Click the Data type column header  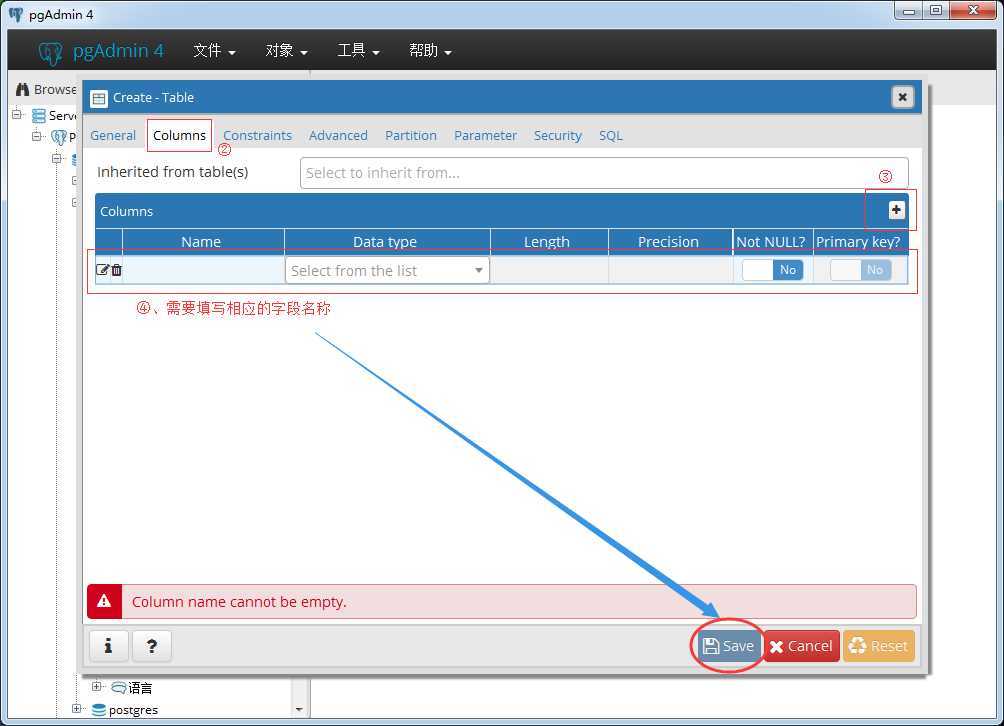[385, 241]
